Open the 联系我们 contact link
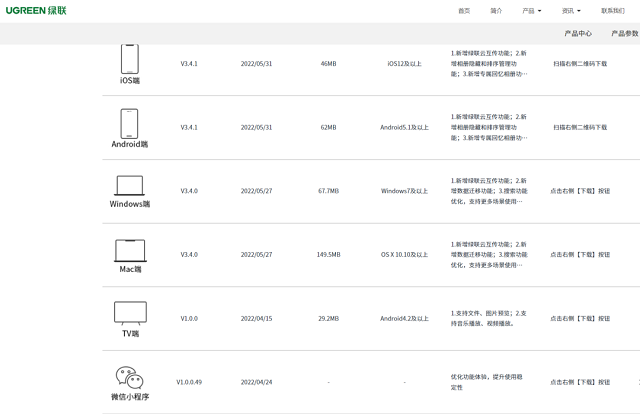 point(613,10)
